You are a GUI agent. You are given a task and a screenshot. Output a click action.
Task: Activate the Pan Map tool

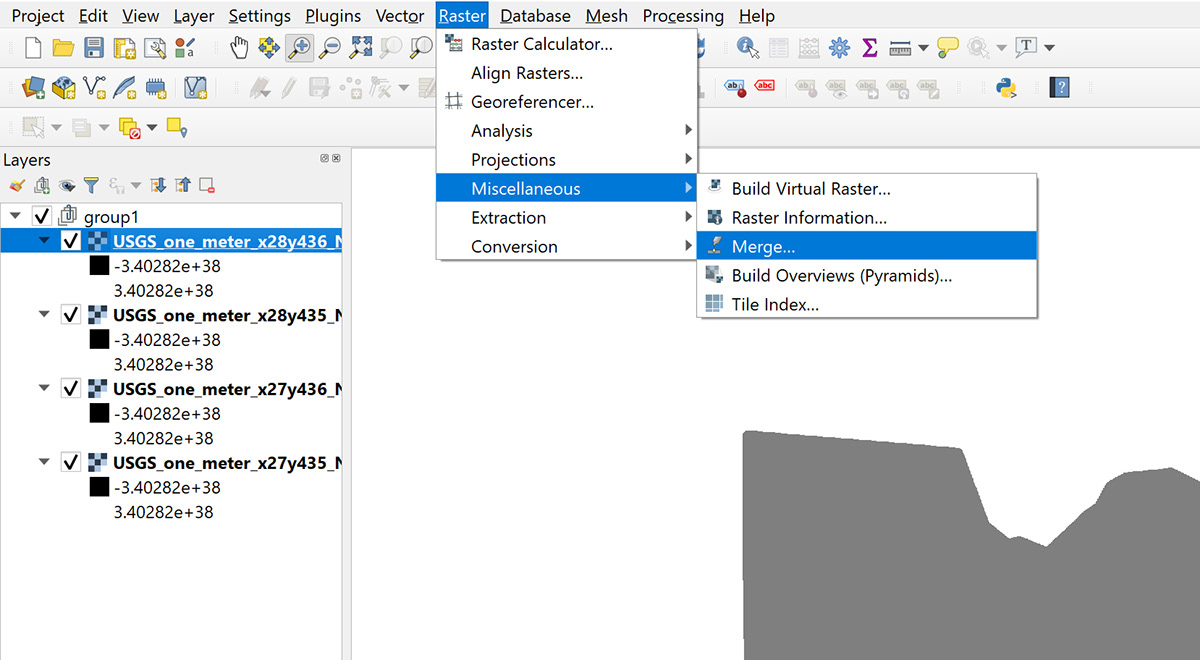239,47
